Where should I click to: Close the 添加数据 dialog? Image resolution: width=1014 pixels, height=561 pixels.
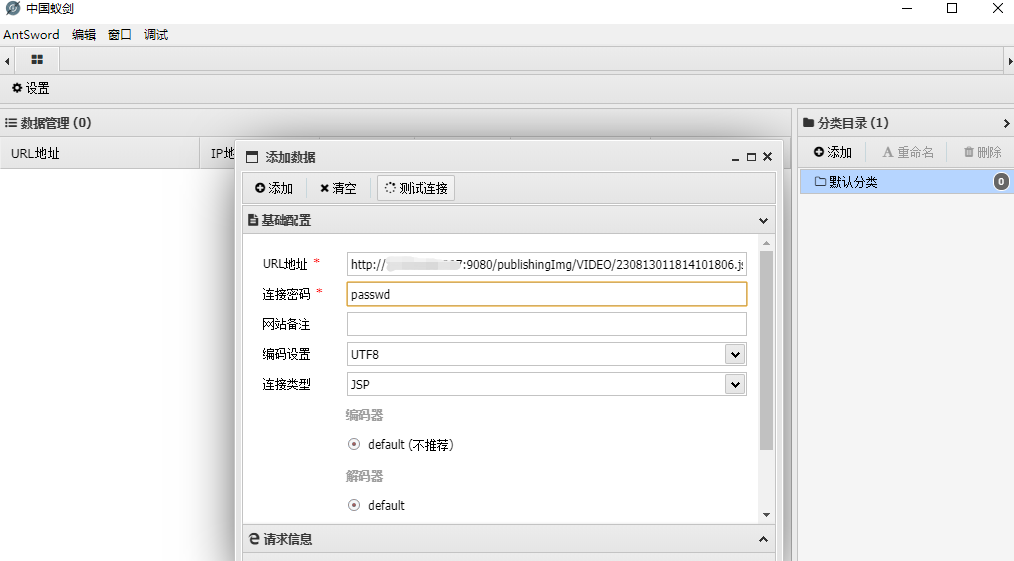768,156
